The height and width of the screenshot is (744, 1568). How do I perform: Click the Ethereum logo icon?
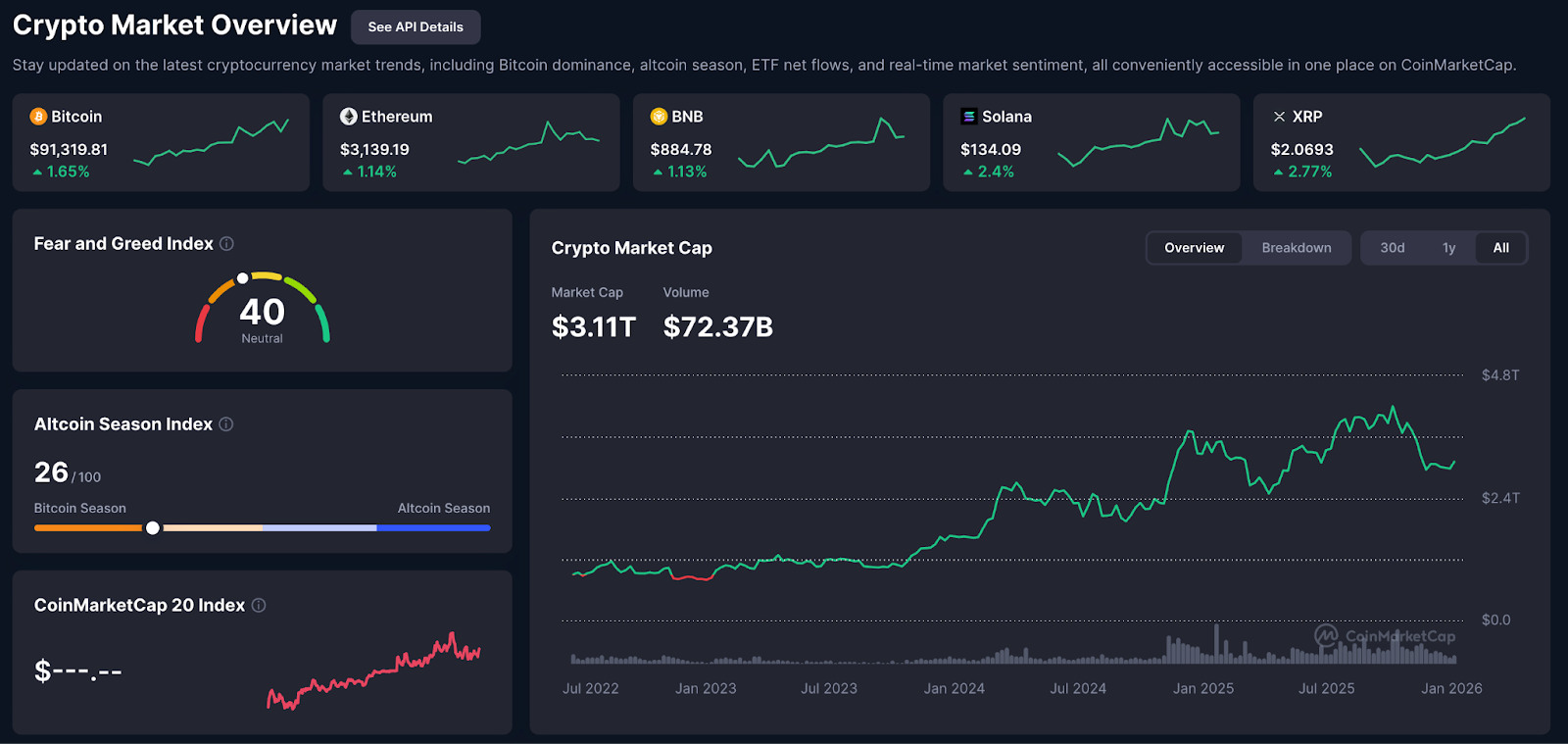pyautogui.click(x=348, y=117)
